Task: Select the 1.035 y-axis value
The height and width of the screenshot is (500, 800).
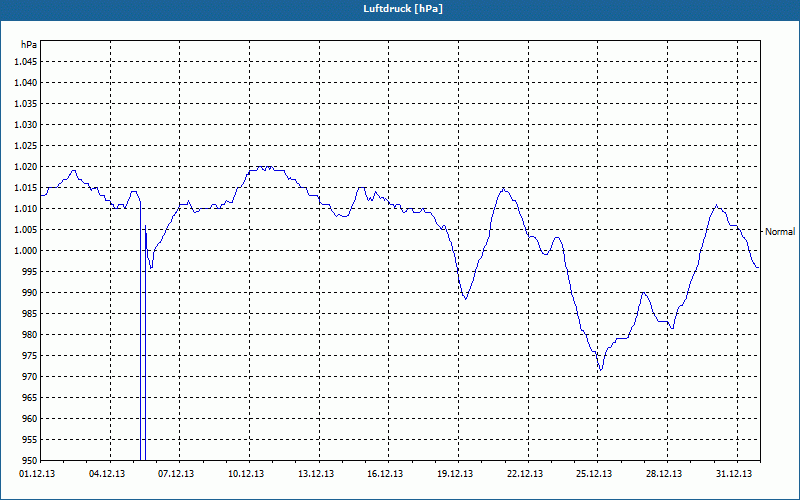Action: [26, 104]
